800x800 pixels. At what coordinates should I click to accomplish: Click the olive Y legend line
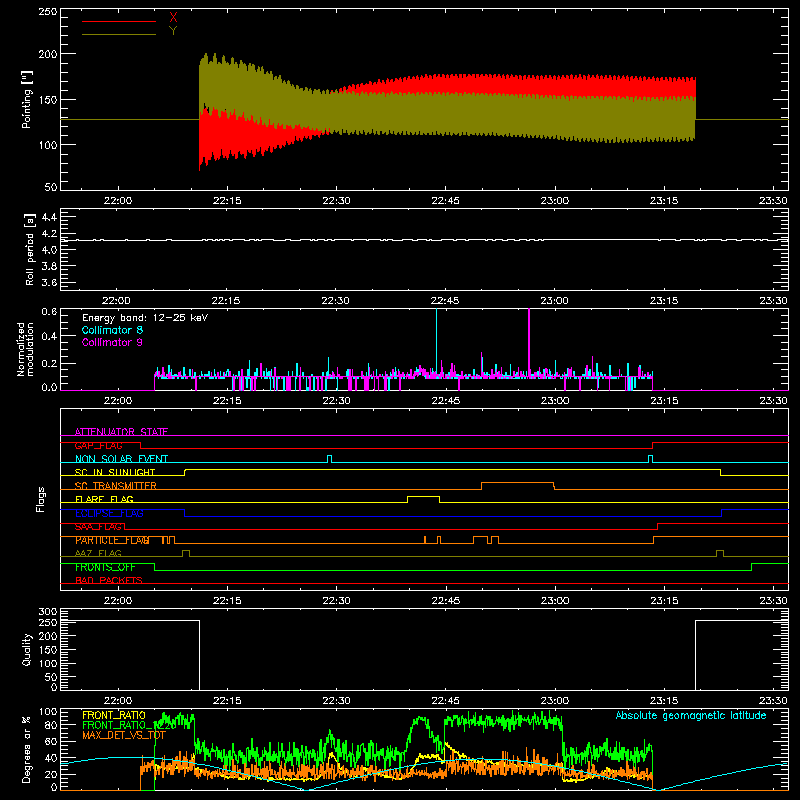pyautogui.click(x=118, y=34)
